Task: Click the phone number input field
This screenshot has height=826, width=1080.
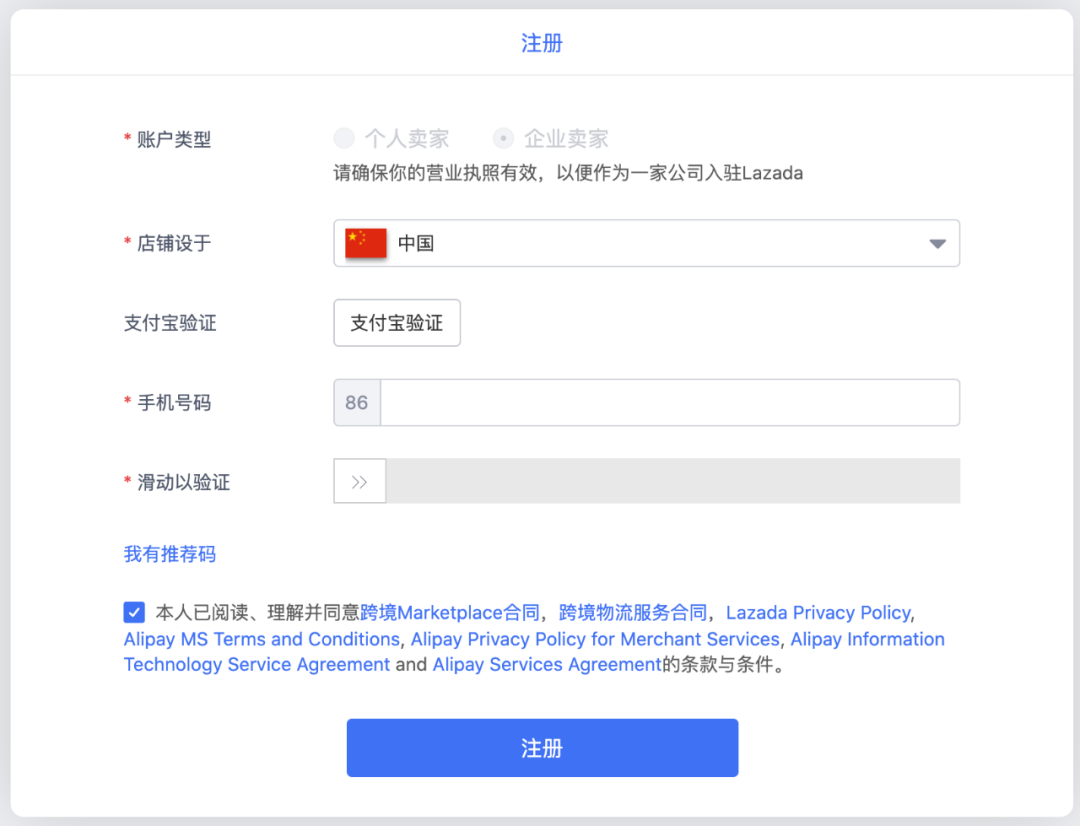Action: [670, 402]
